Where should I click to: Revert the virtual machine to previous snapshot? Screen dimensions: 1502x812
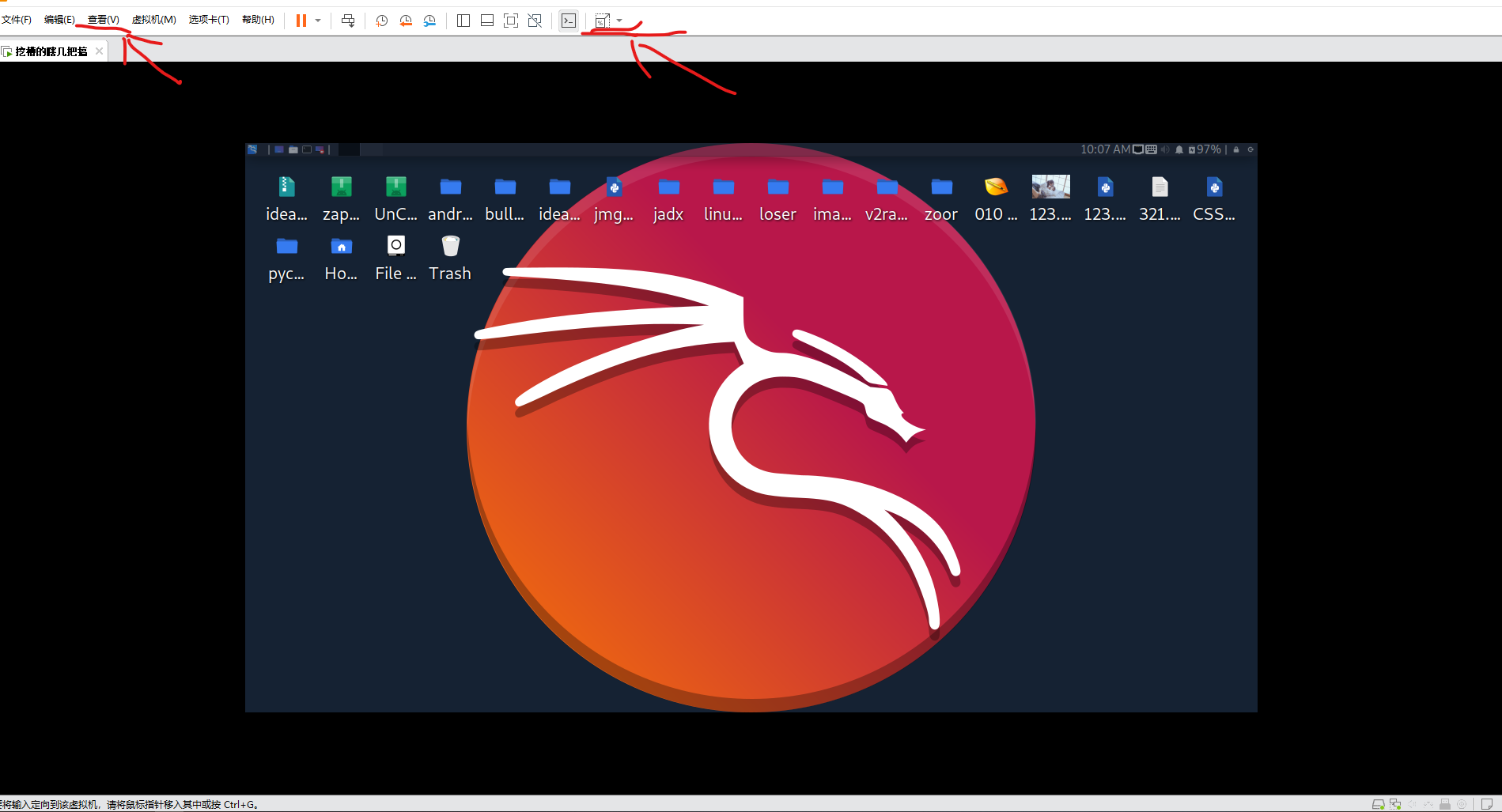point(406,21)
